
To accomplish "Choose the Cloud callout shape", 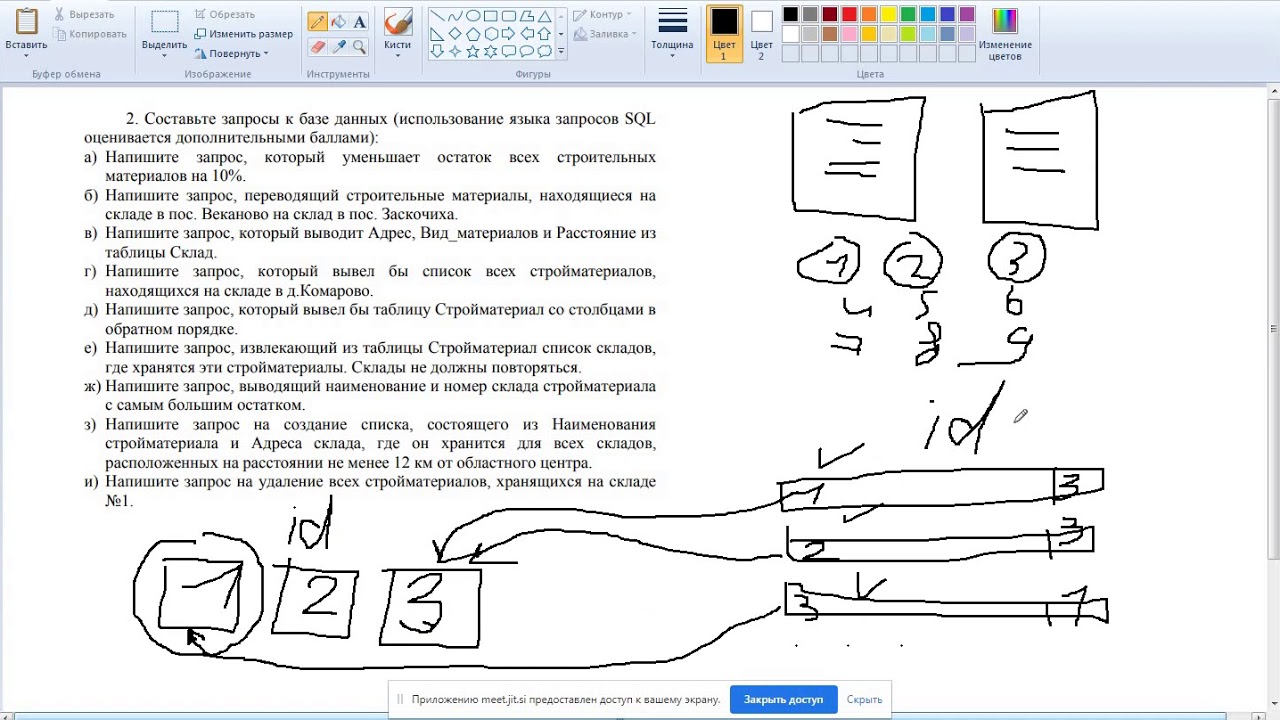I will 544,51.
